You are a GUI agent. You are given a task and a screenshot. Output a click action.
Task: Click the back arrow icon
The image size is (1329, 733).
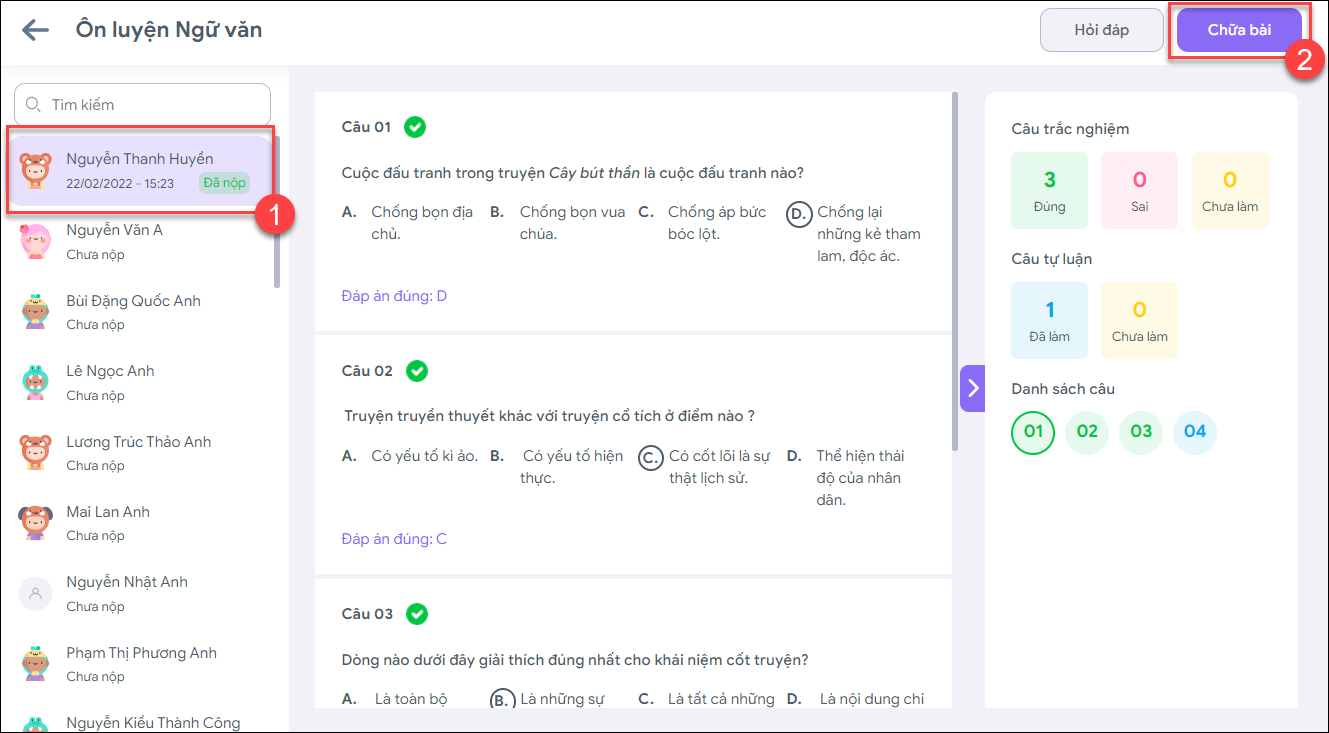pos(35,30)
